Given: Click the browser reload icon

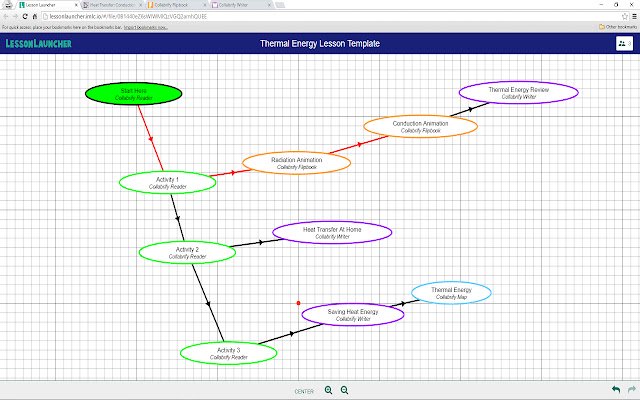Looking at the screenshot, I should [x=25, y=16].
